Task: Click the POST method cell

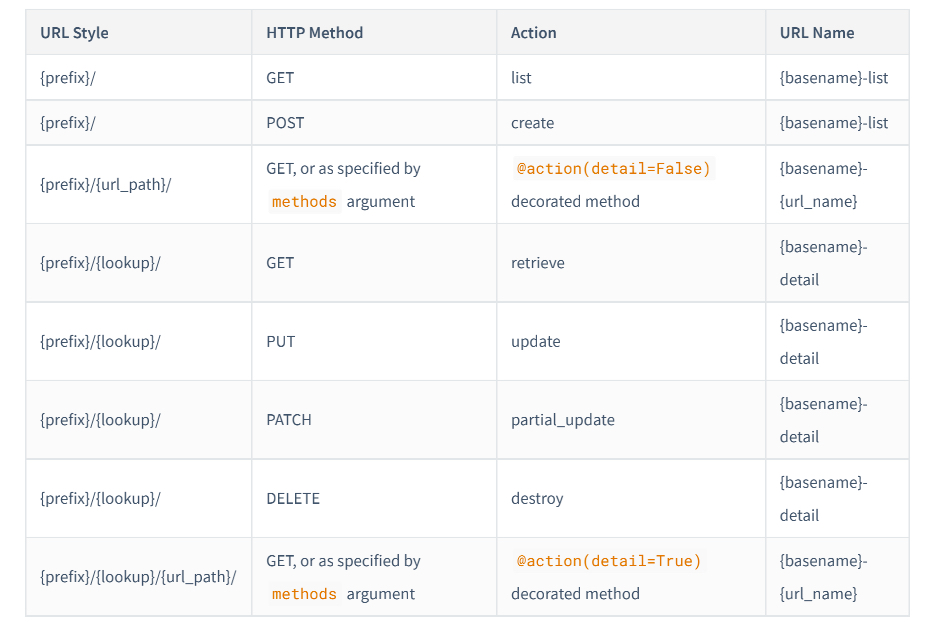Action: [285, 123]
